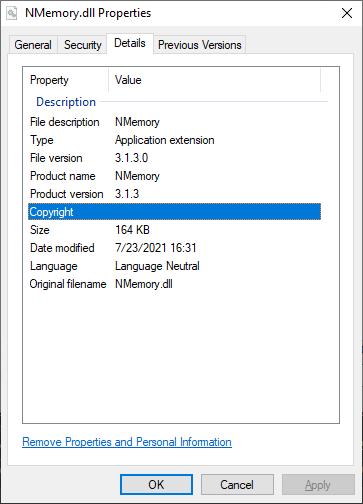The height and width of the screenshot is (504, 363).
Task: Select the Date modified row
Action: tap(174, 248)
